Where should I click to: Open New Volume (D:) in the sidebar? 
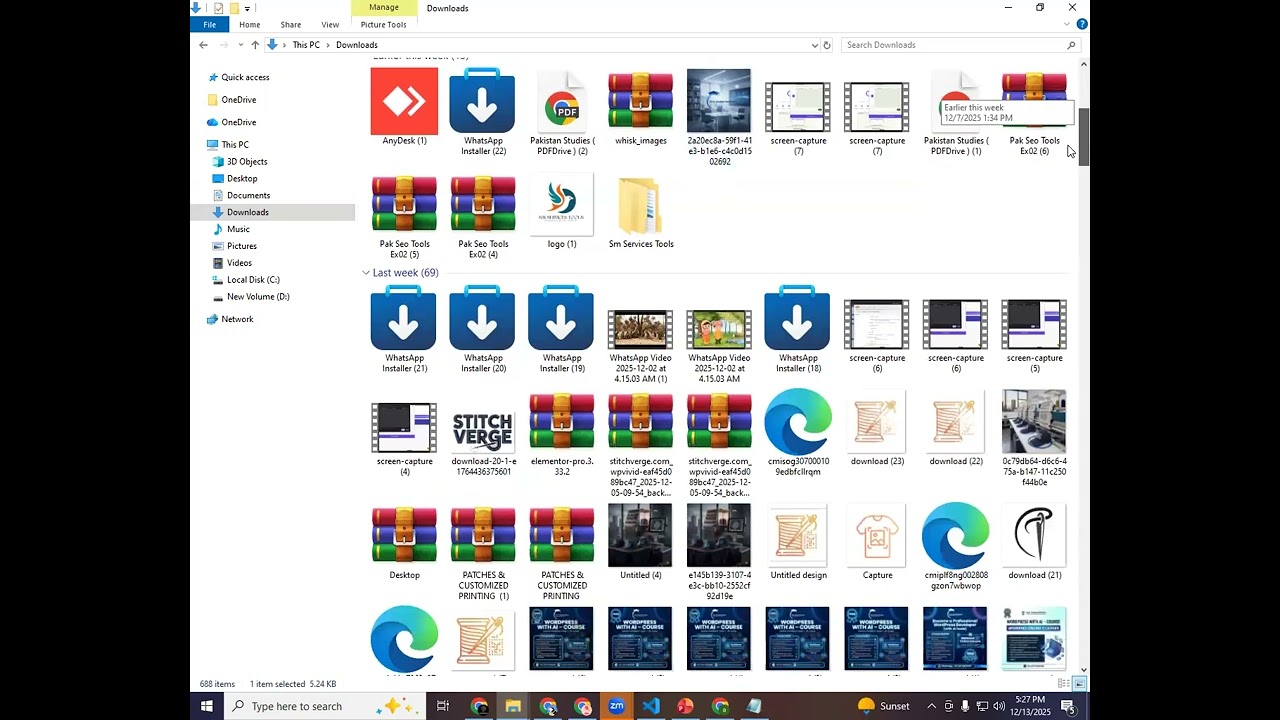[x=258, y=297]
